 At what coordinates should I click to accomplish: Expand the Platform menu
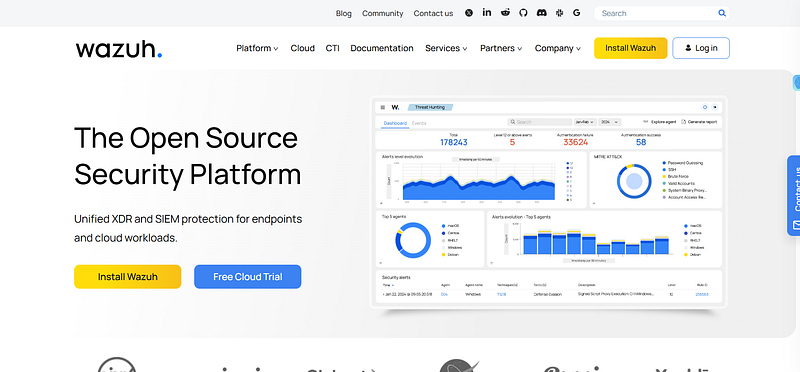(x=257, y=48)
